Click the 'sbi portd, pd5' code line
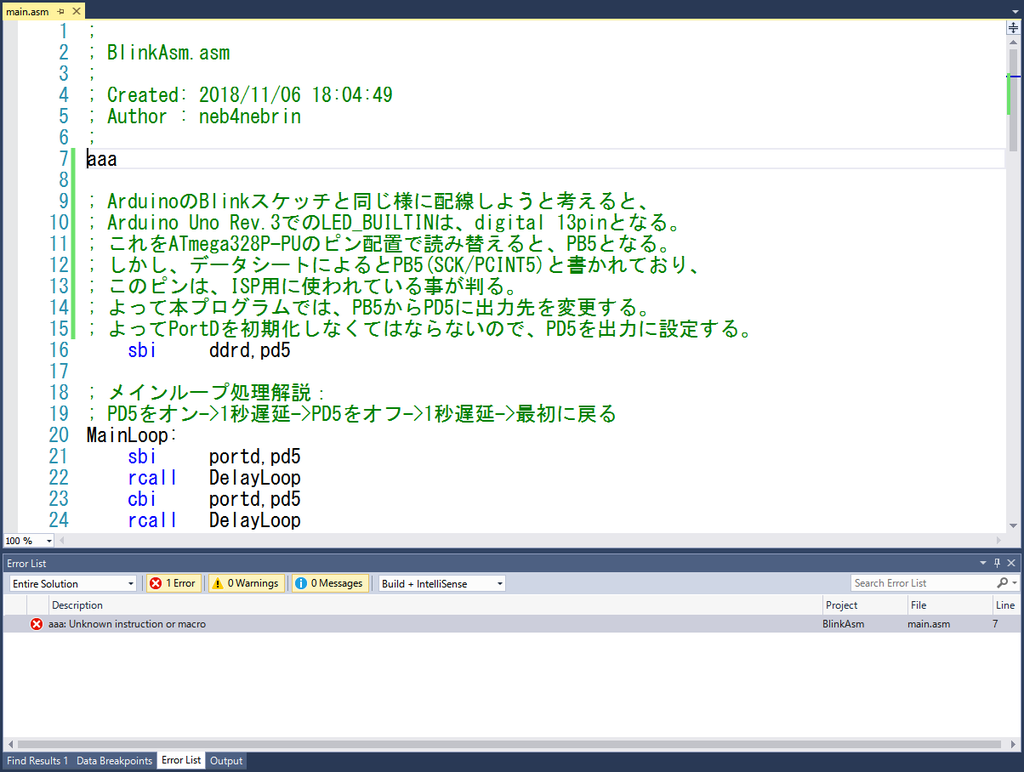This screenshot has height=772, width=1024. 214,457
